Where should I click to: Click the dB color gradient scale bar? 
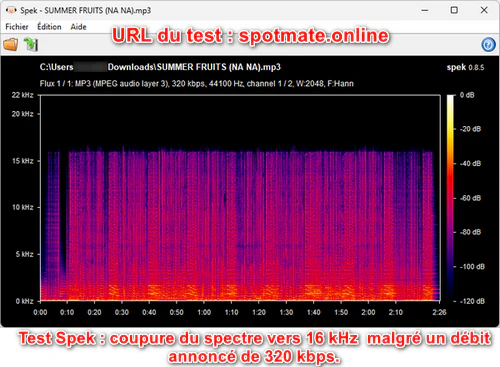tap(450, 198)
